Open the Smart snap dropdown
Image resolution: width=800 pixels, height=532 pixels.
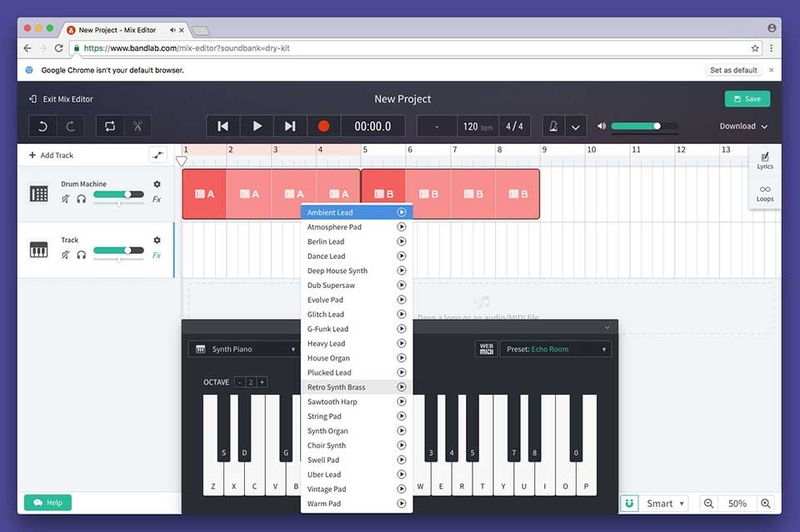point(664,503)
